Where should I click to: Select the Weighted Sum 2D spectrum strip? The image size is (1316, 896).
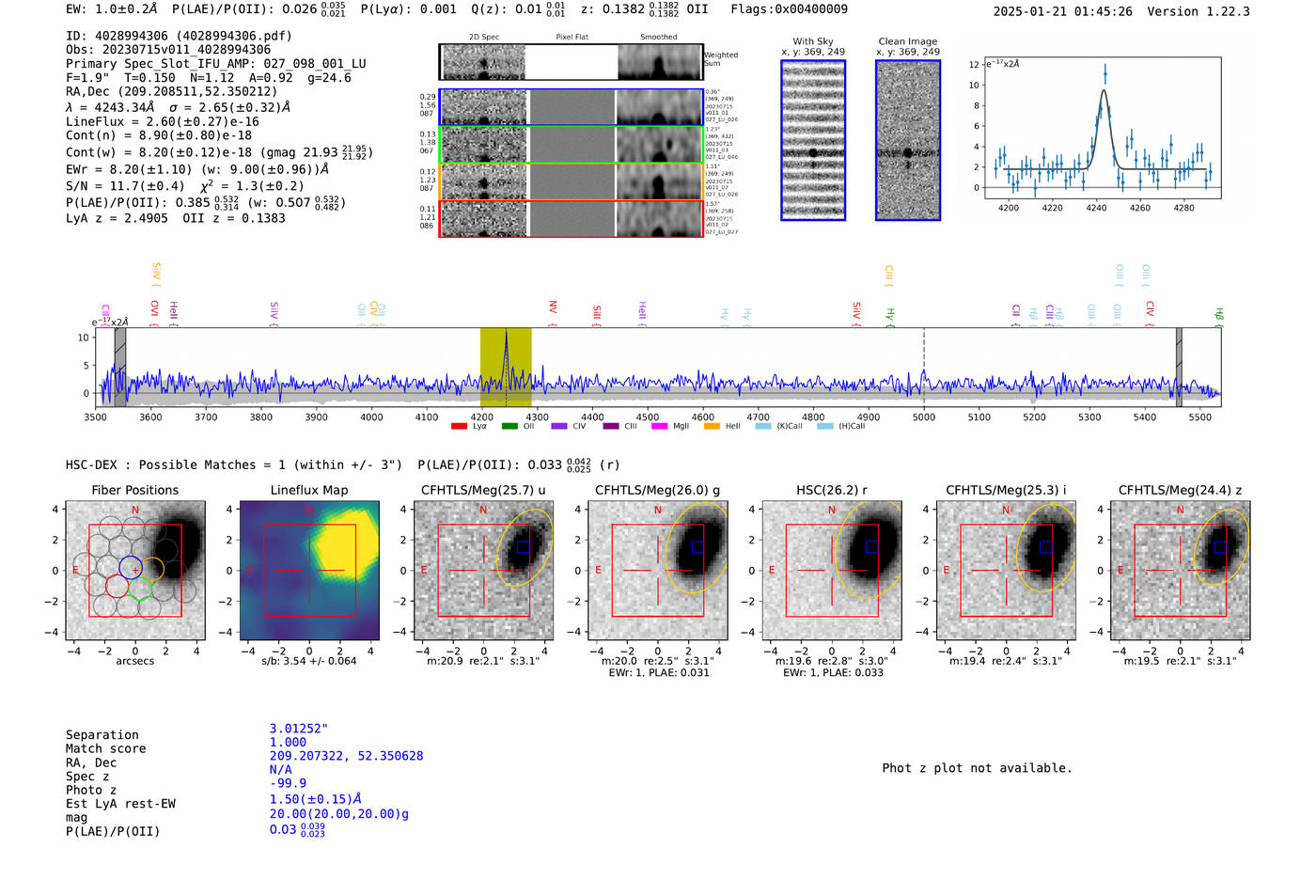[572, 62]
